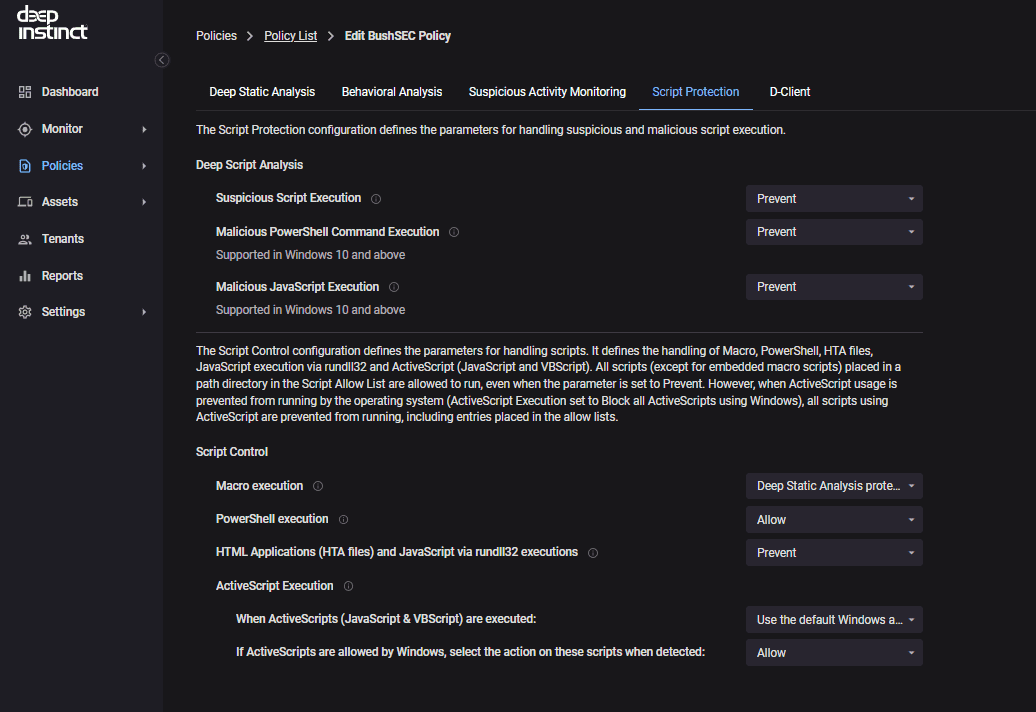1036x712 pixels.
Task: Click the Assets devices icon
Action: coord(25,202)
